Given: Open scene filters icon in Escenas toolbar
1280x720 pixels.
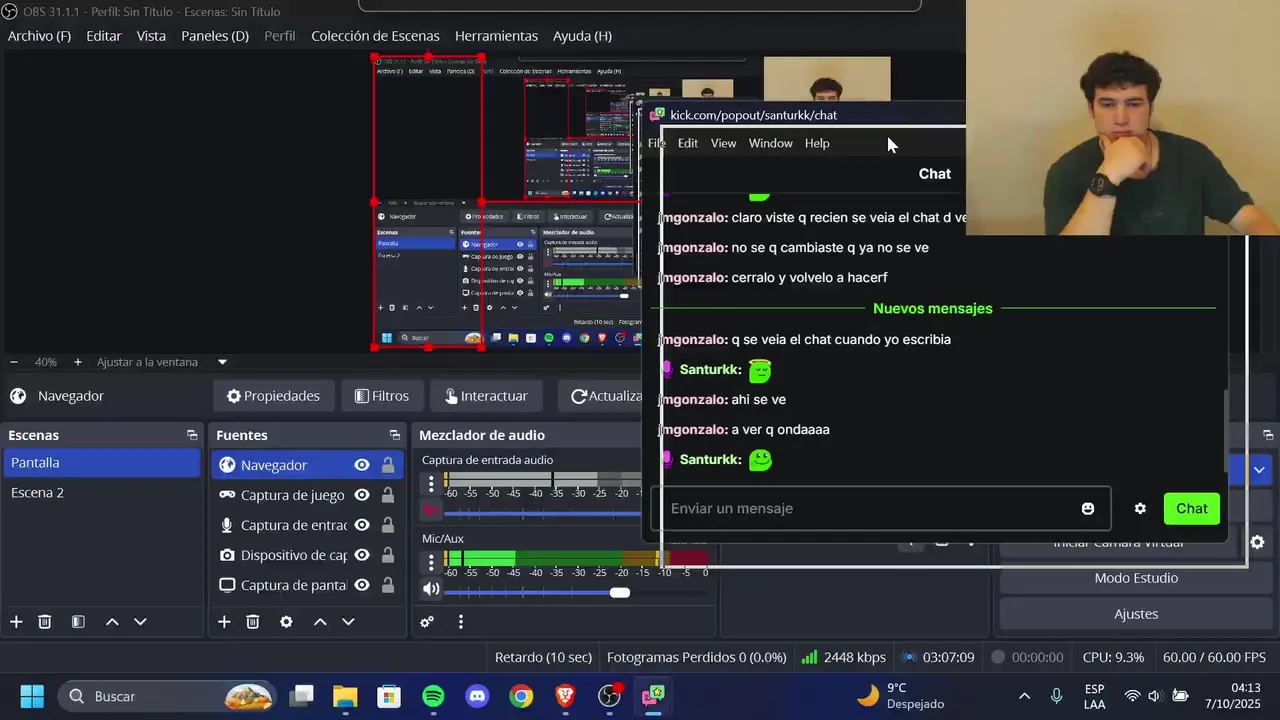Looking at the screenshot, I should 78,622.
